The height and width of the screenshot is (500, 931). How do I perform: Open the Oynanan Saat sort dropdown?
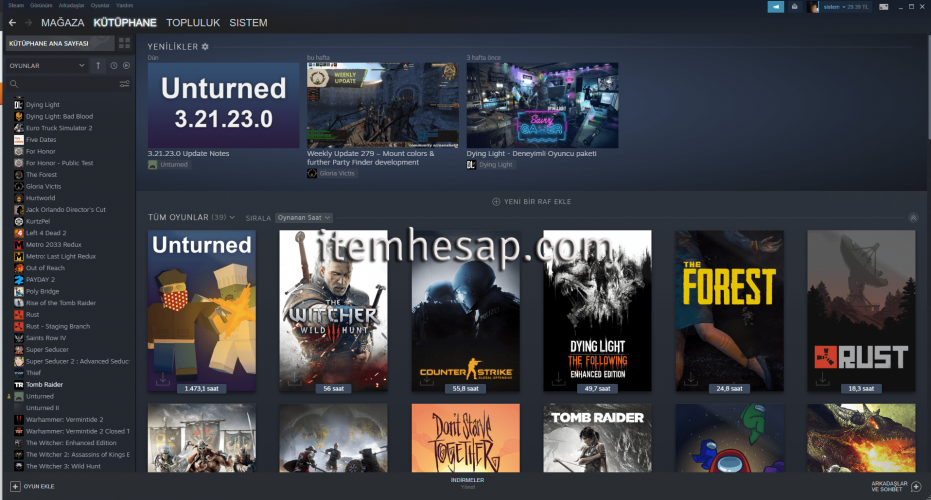[x=305, y=217]
